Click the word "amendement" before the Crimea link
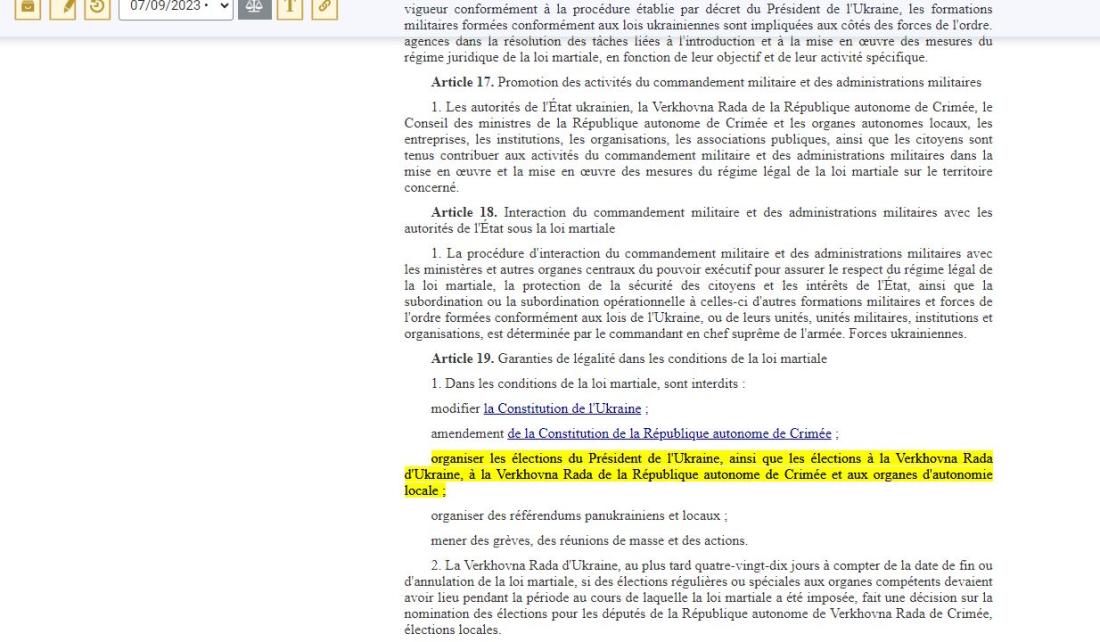1100x642 pixels. [x=467, y=434]
